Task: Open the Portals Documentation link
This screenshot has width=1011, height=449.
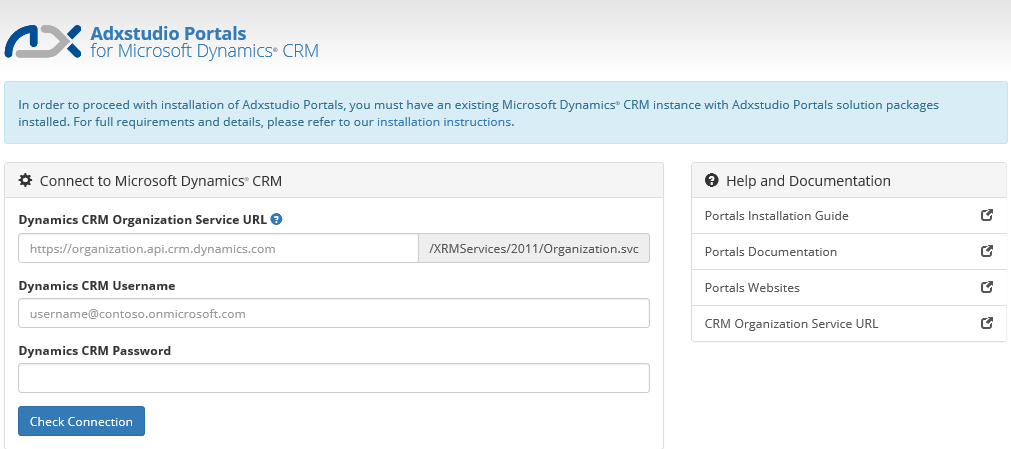Action: pos(770,252)
